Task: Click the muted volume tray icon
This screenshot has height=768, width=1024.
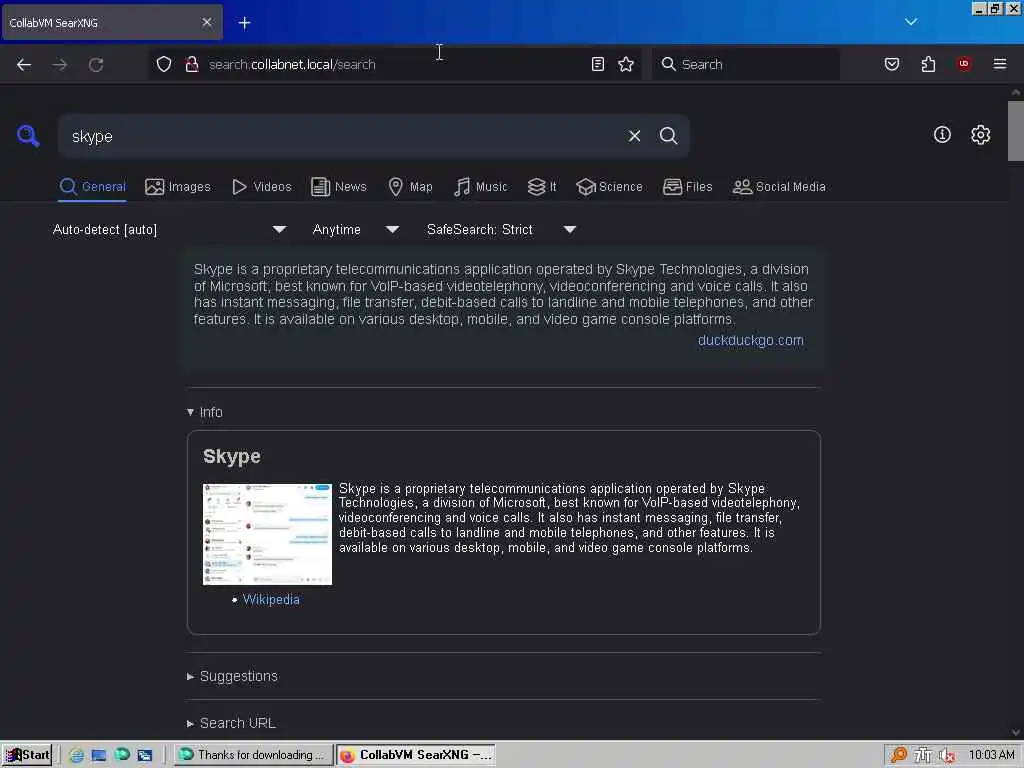Action: point(947,756)
